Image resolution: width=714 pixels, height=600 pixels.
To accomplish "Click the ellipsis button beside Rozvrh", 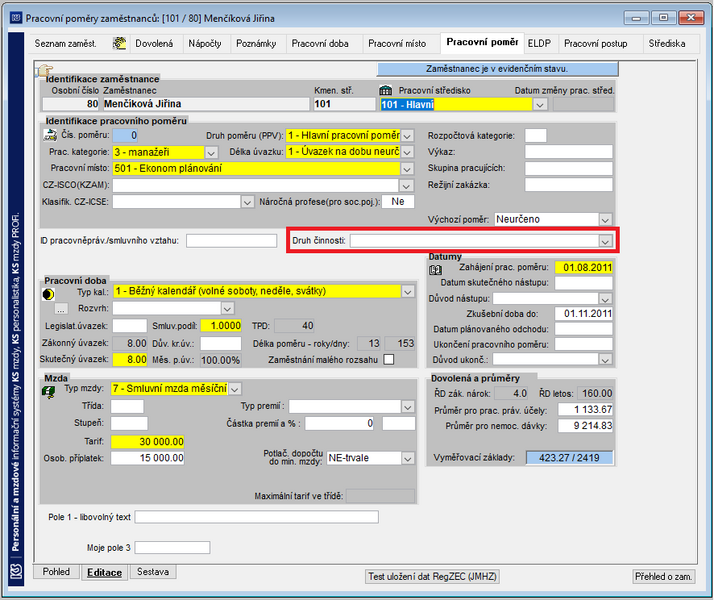I will tap(61, 310).
